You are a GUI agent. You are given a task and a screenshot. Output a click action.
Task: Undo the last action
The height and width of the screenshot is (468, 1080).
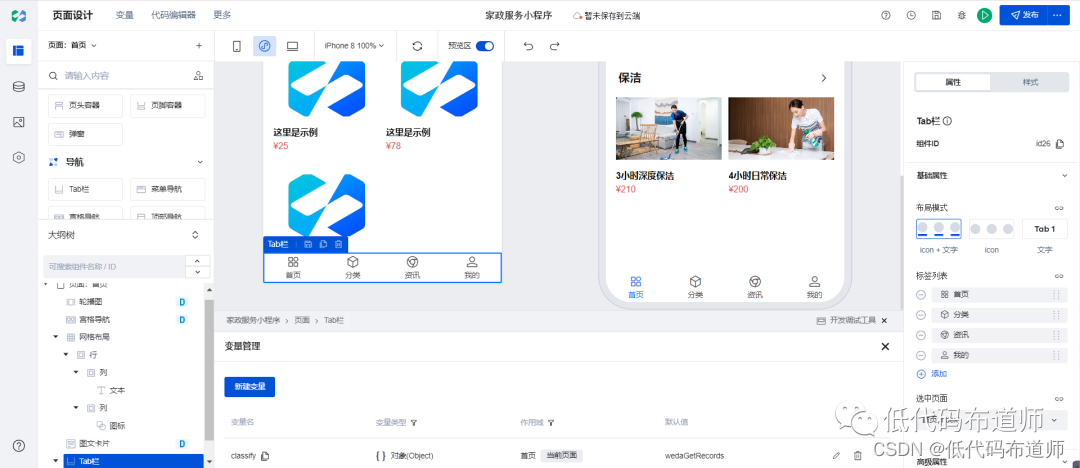pyautogui.click(x=528, y=46)
